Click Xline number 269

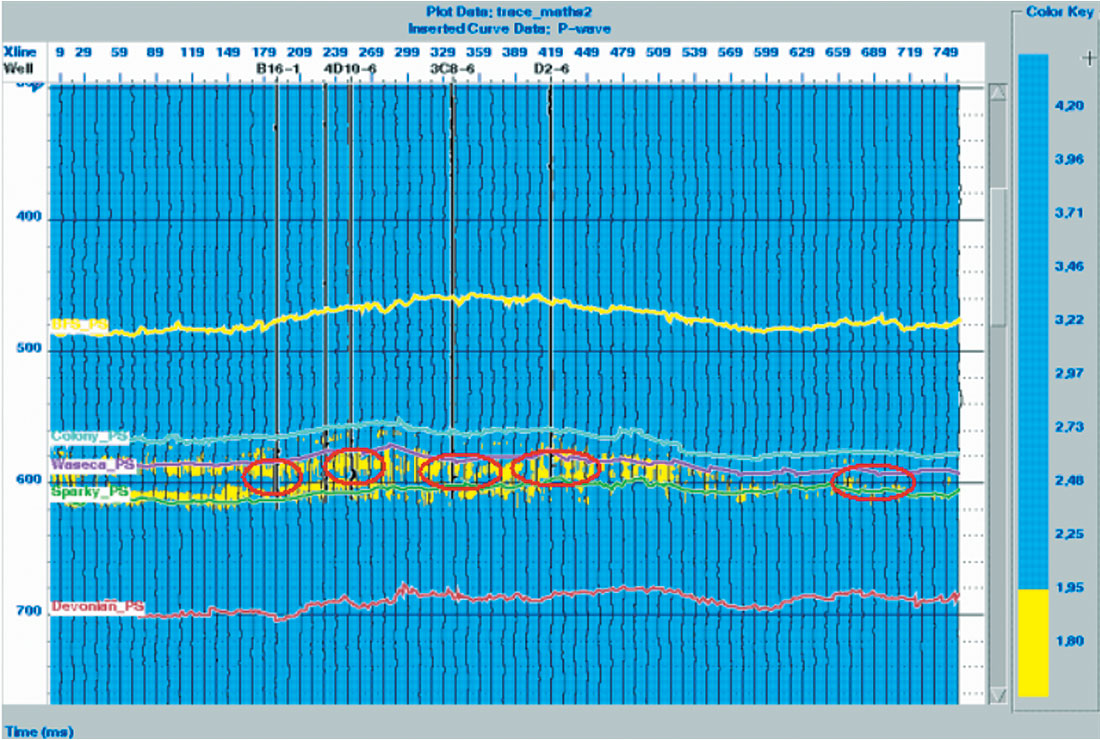click(371, 52)
